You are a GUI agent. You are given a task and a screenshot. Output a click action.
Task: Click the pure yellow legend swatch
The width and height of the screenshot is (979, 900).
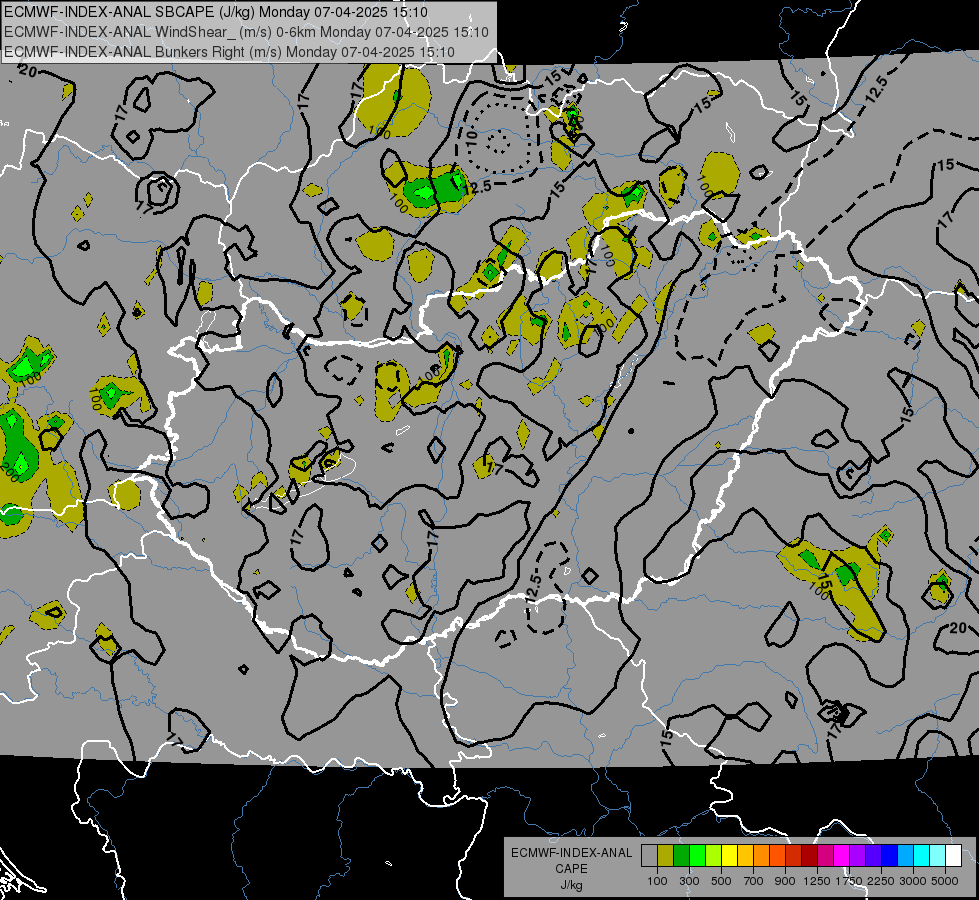(x=729, y=855)
